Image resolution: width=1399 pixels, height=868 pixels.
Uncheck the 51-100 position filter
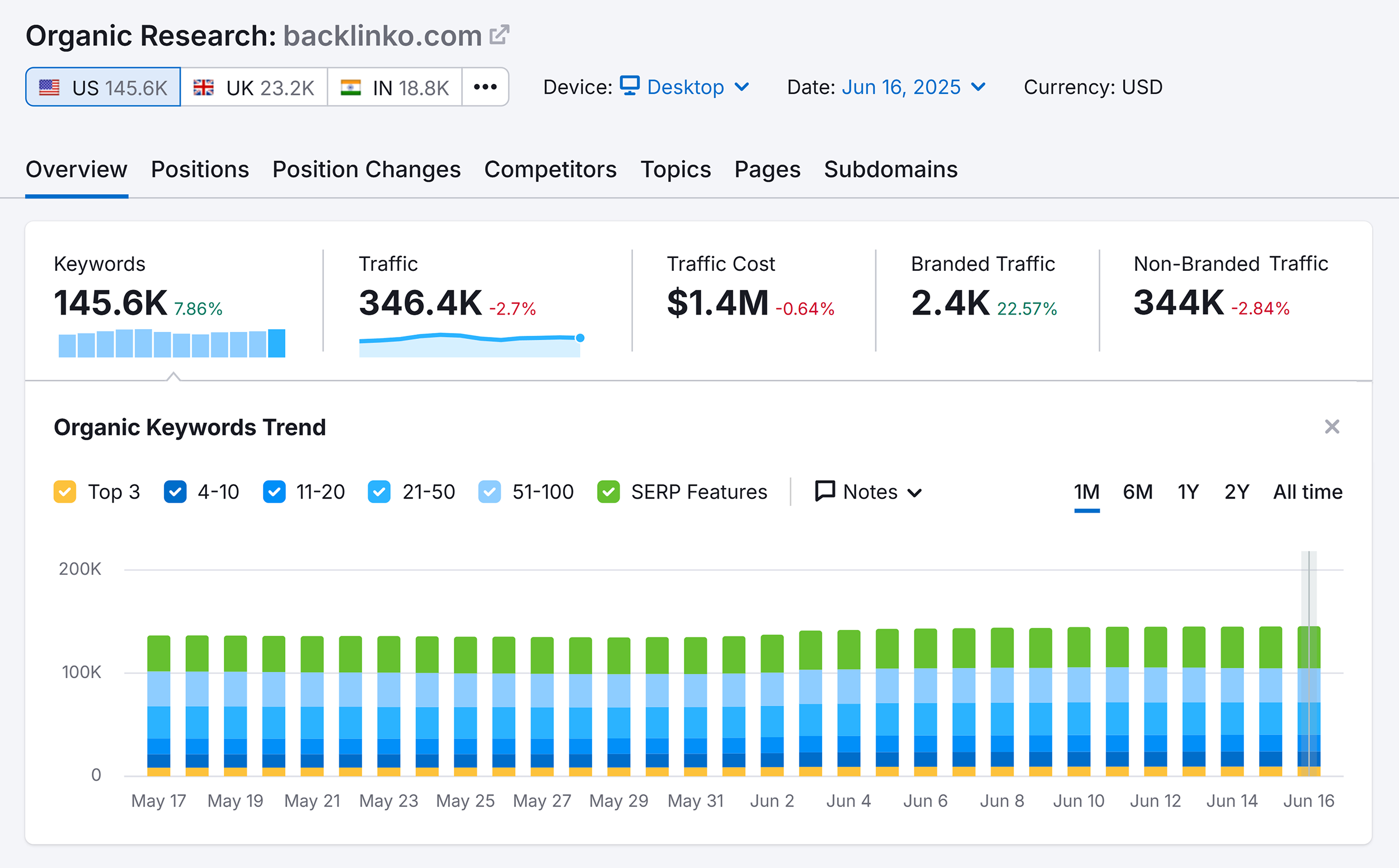click(490, 491)
